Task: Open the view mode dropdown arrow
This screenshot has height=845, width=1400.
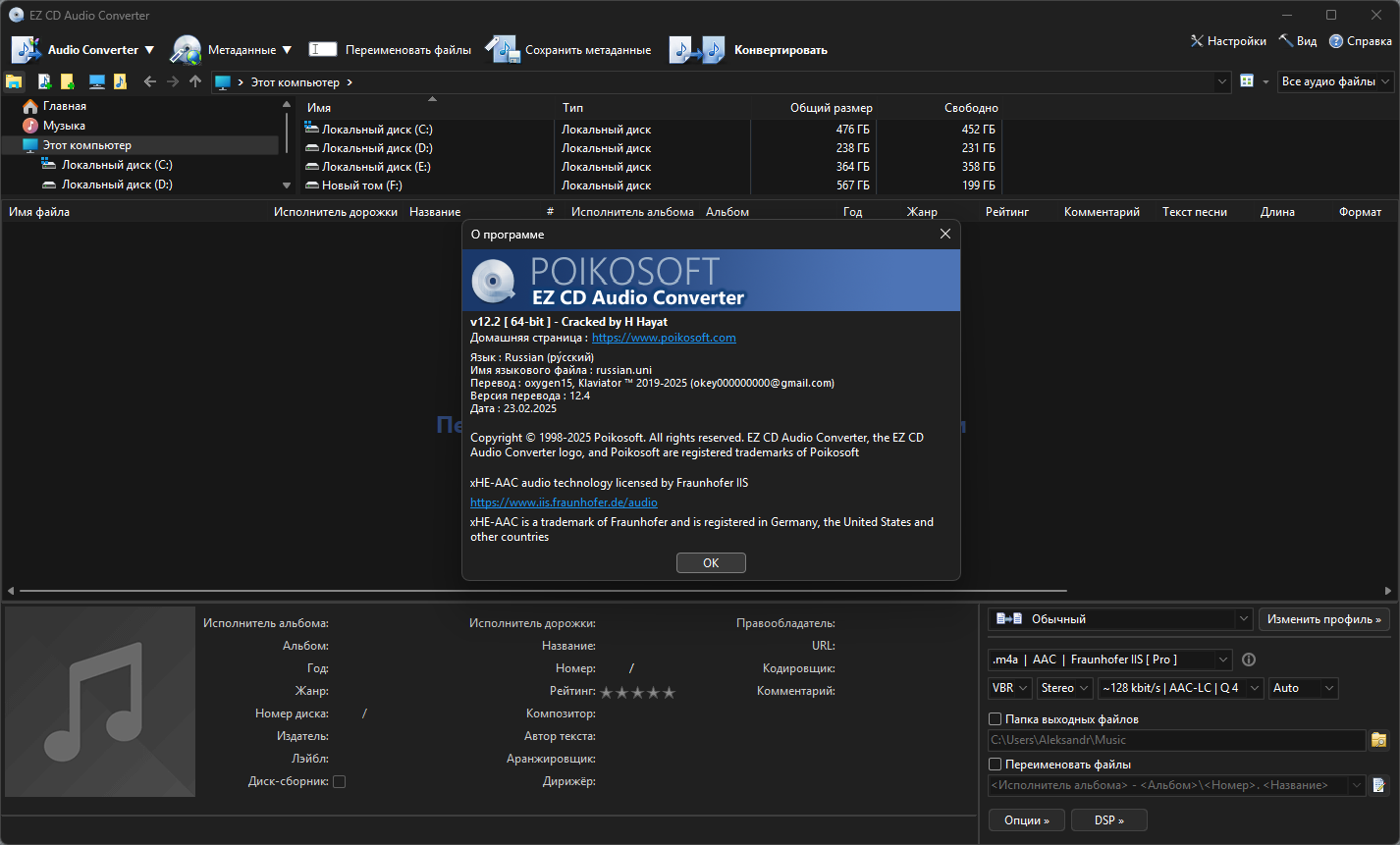Action: coord(1265,81)
